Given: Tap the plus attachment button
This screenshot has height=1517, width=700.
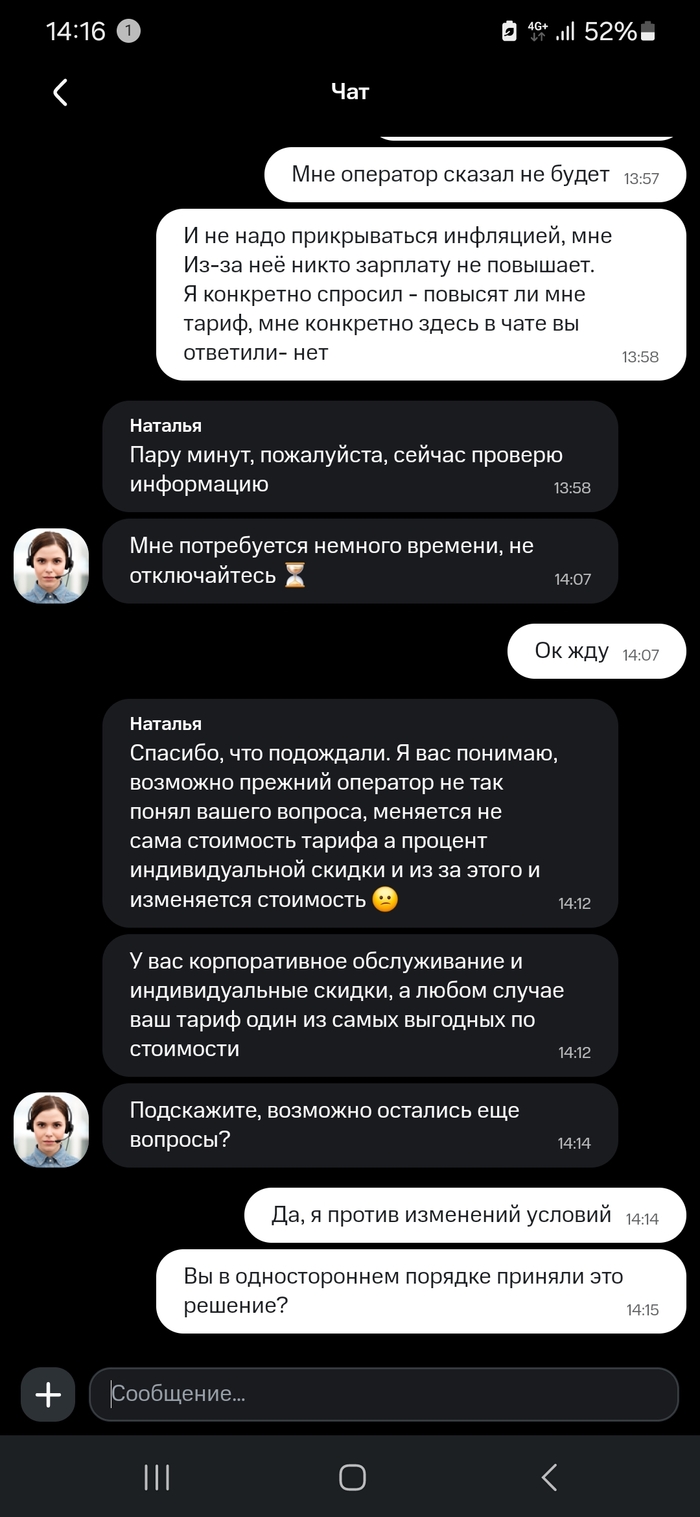Looking at the screenshot, I should 48,1394.
